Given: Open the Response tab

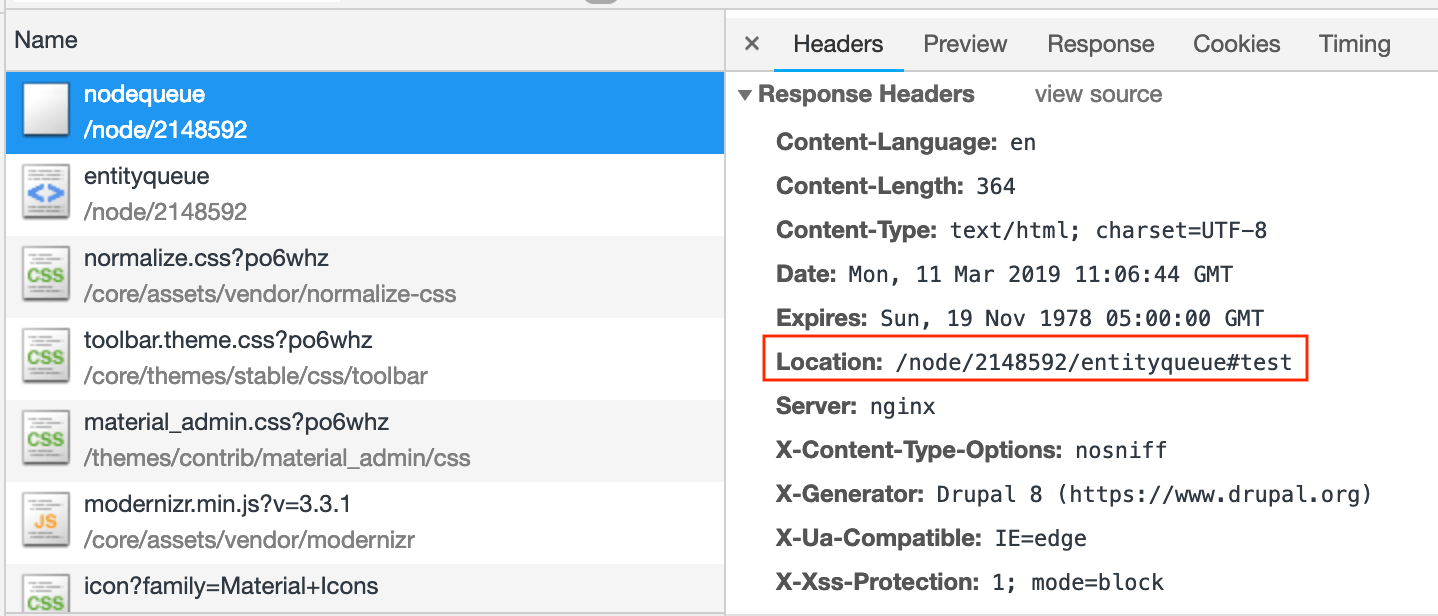Looking at the screenshot, I should (x=1100, y=44).
